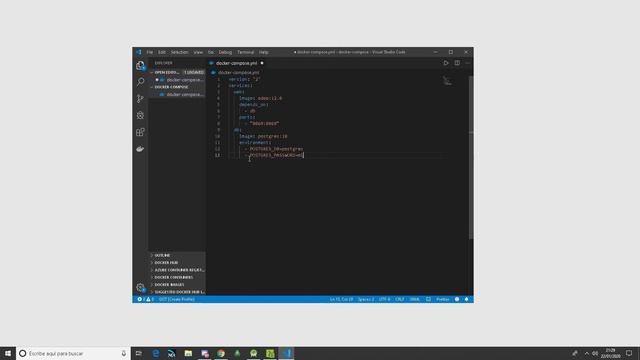Click the minimap code preview
This screenshot has height=360, width=640.
pos(447,81)
